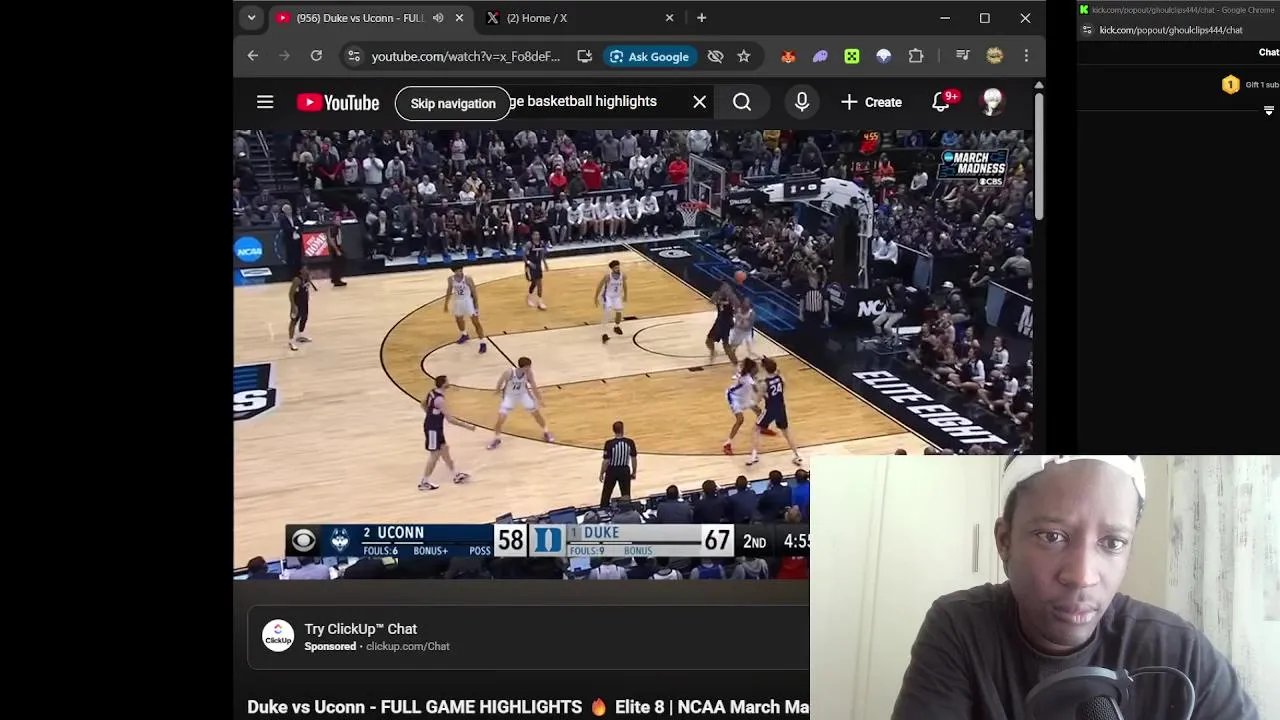Click the YouTube page vertical scrollbar
The height and width of the screenshot is (720, 1280).
(x=1039, y=155)
